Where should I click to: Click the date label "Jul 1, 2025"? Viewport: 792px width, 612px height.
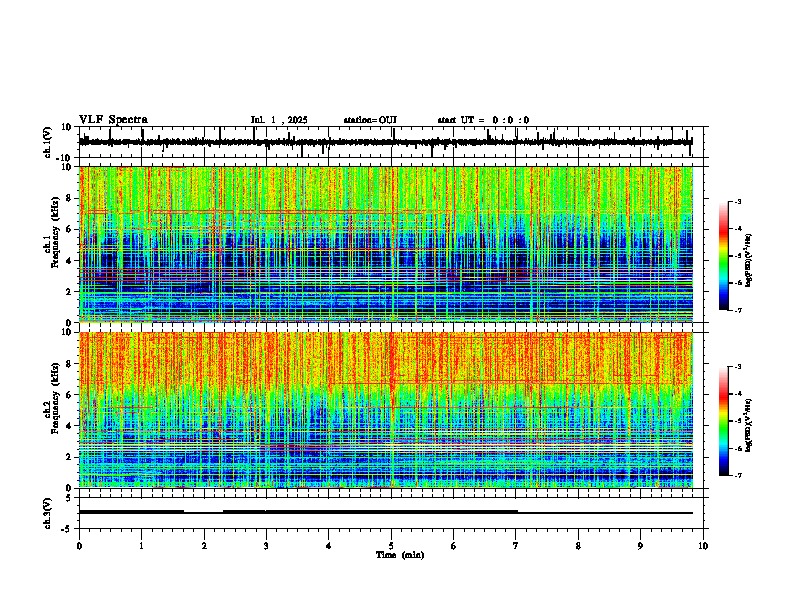(x=279, y=120)
